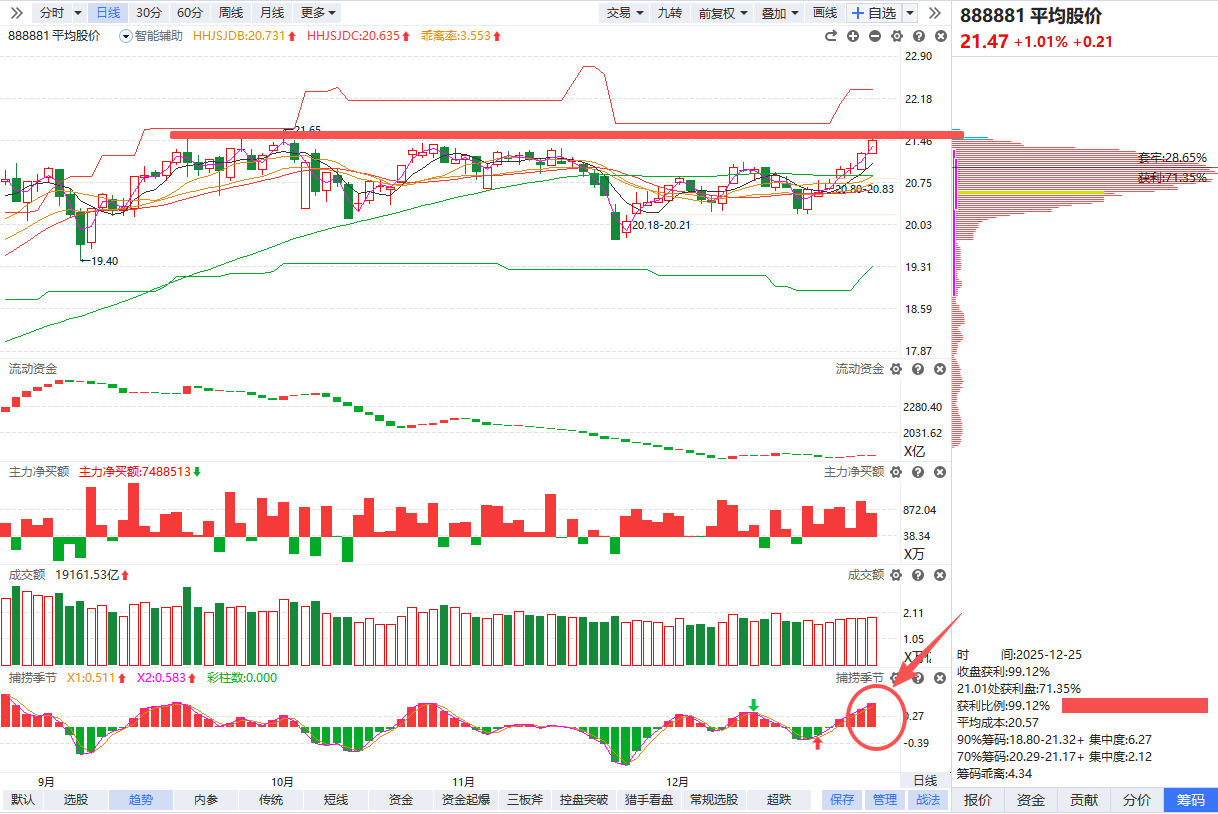Open help for 成交额 indicator
Screen dimensions: 1218x814
tap(918, 575)
